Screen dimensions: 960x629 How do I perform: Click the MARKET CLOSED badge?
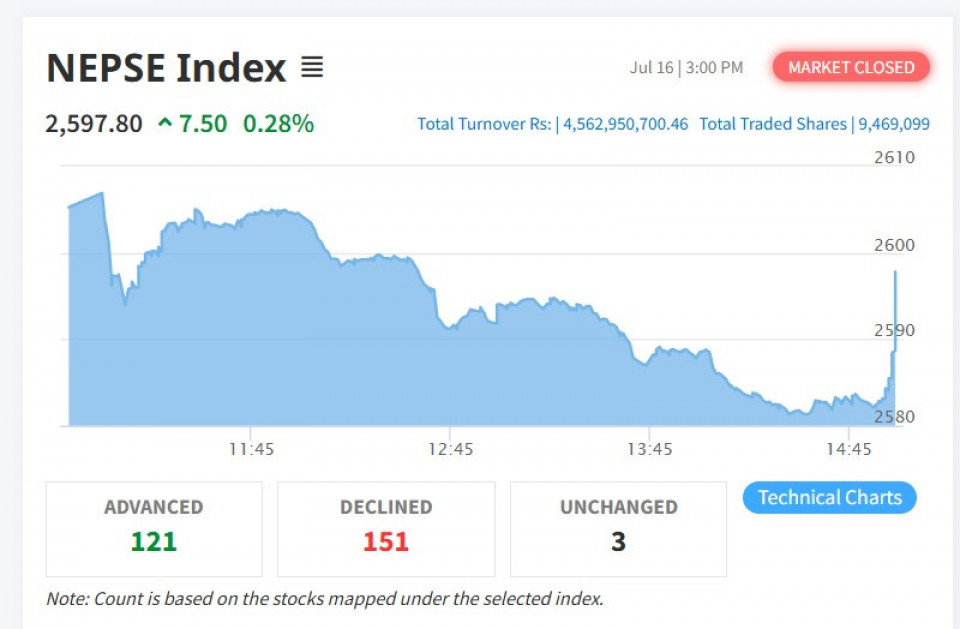coord(851,67)
